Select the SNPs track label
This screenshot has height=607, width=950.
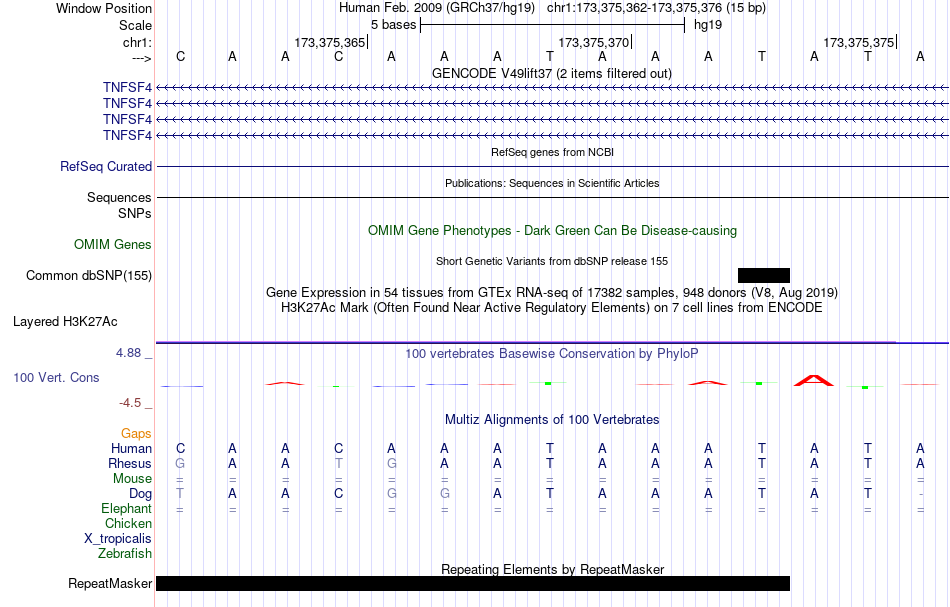point(135,213)
